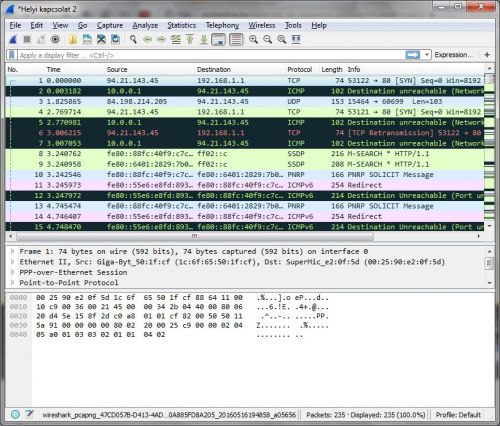The height and width of the screenshot is (426, 500).
Task: Open the Capture menu
Action: click(x=110, y=25)
